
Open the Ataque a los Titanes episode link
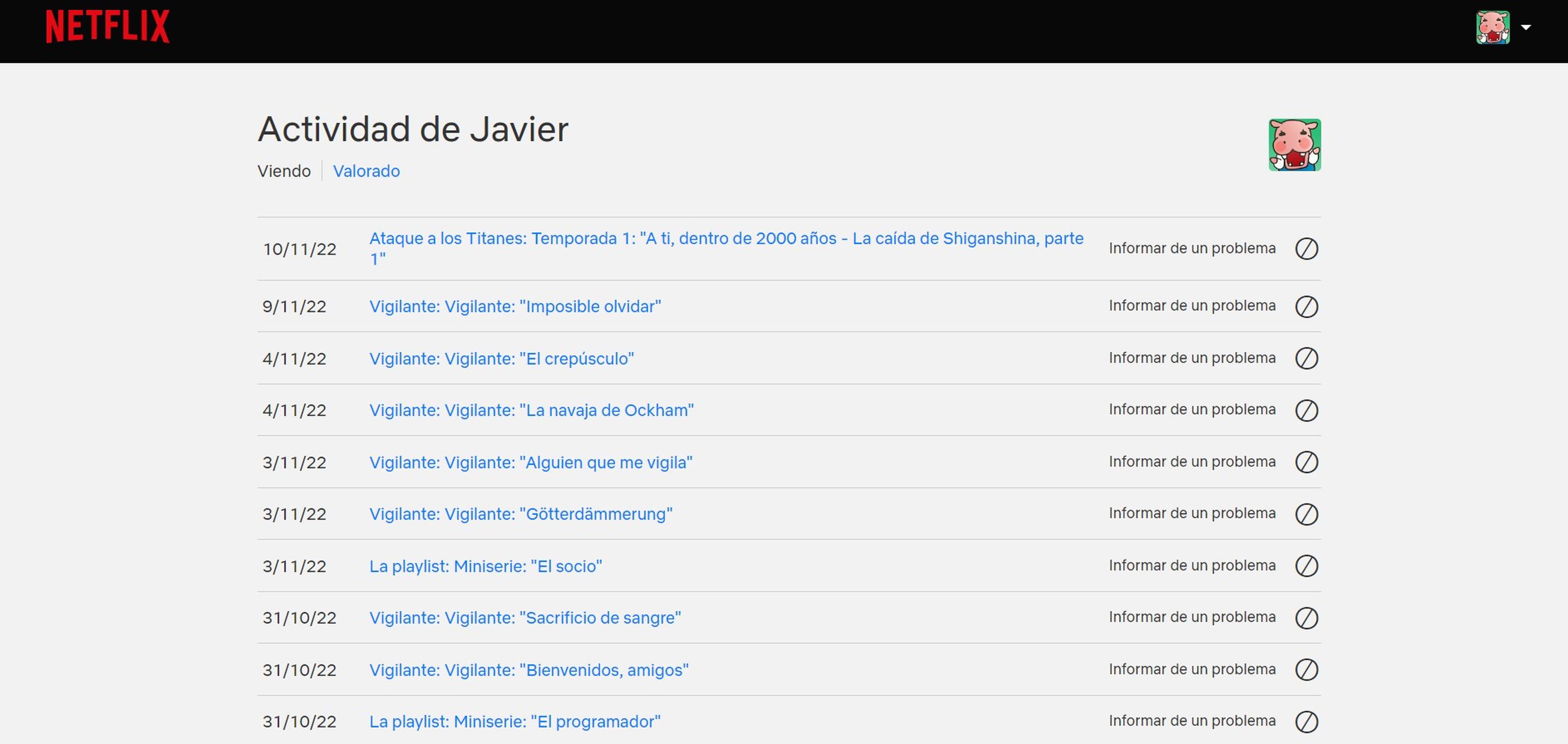[726, 248]
